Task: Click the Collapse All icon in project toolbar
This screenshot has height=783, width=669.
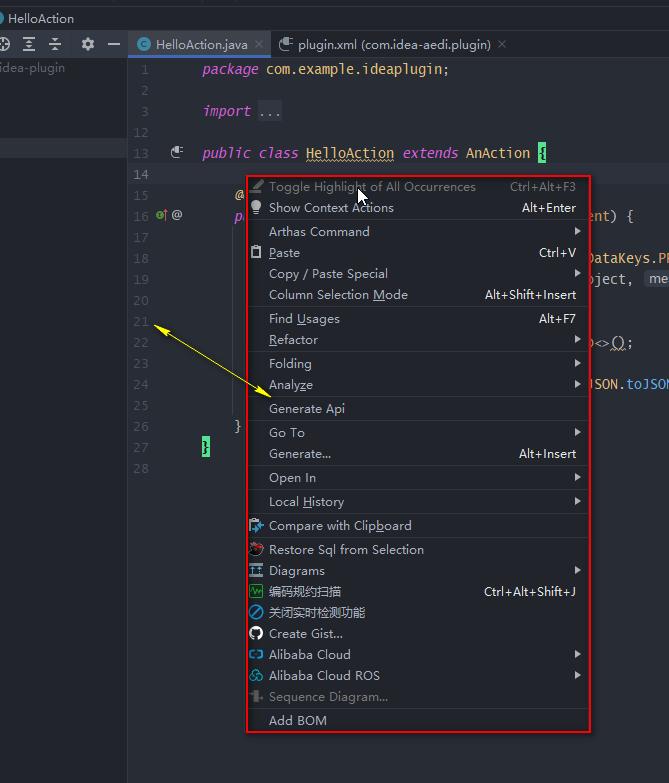Action: coord(55,44)
